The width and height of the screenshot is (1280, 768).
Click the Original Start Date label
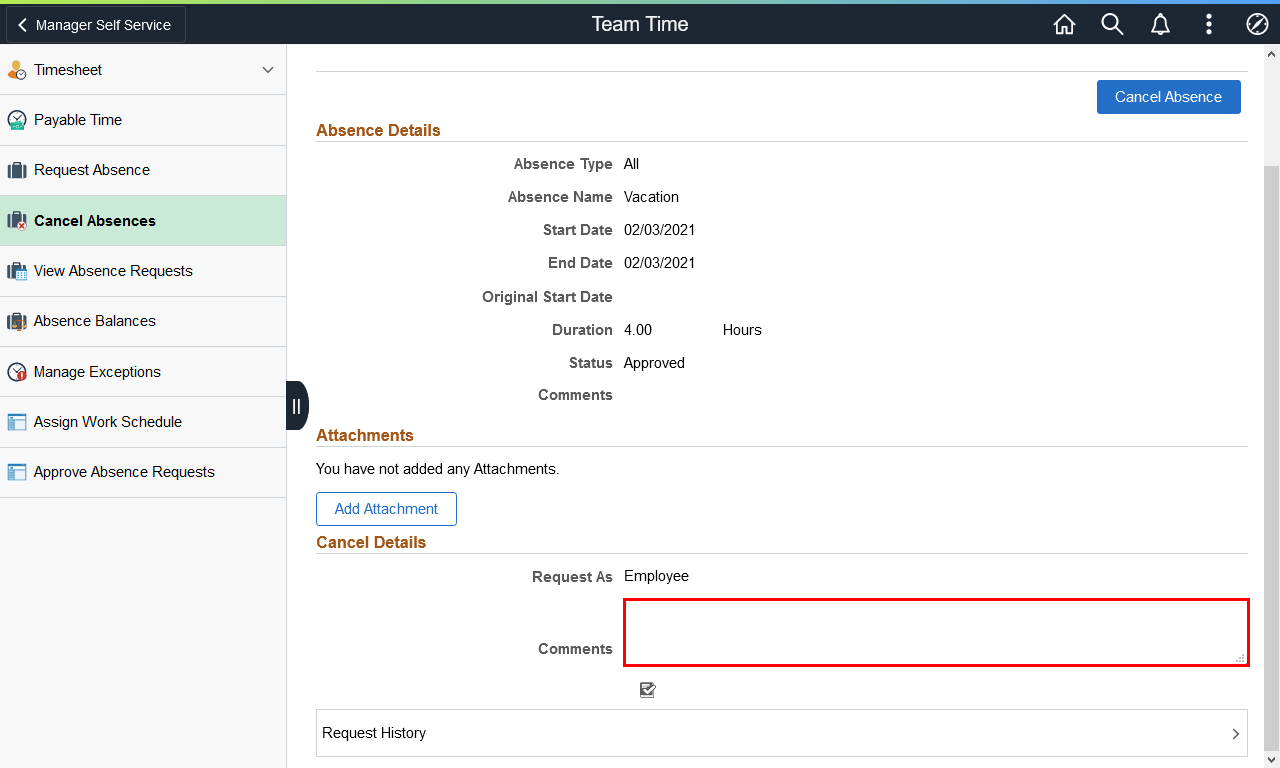click(547, 297)
